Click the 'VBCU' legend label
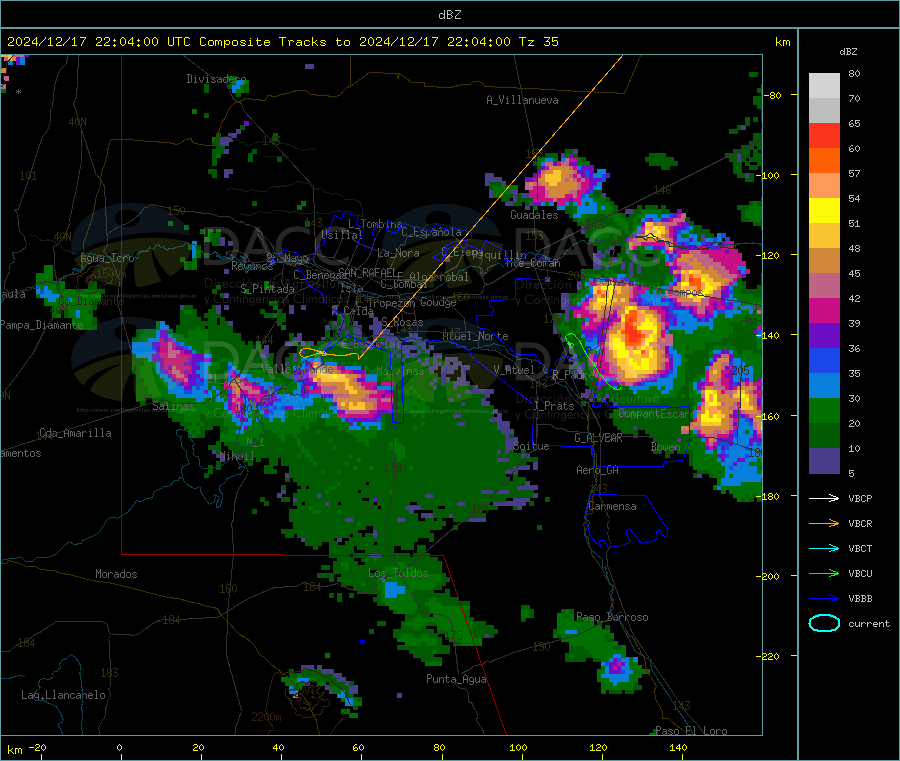Image resolution: width=900 pixels, height=761 pixels. (x=860, y=573)
